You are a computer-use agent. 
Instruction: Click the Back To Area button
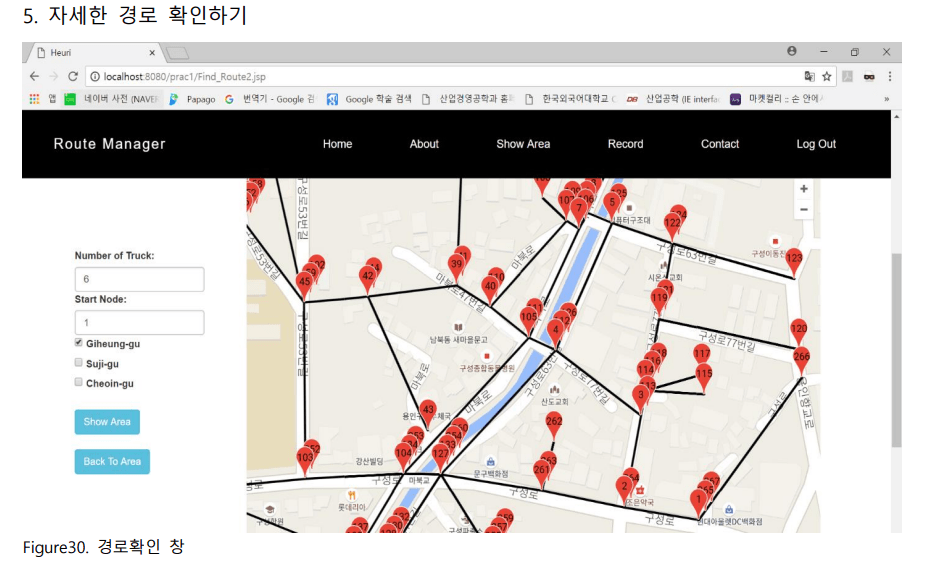(x=112, y=461)
